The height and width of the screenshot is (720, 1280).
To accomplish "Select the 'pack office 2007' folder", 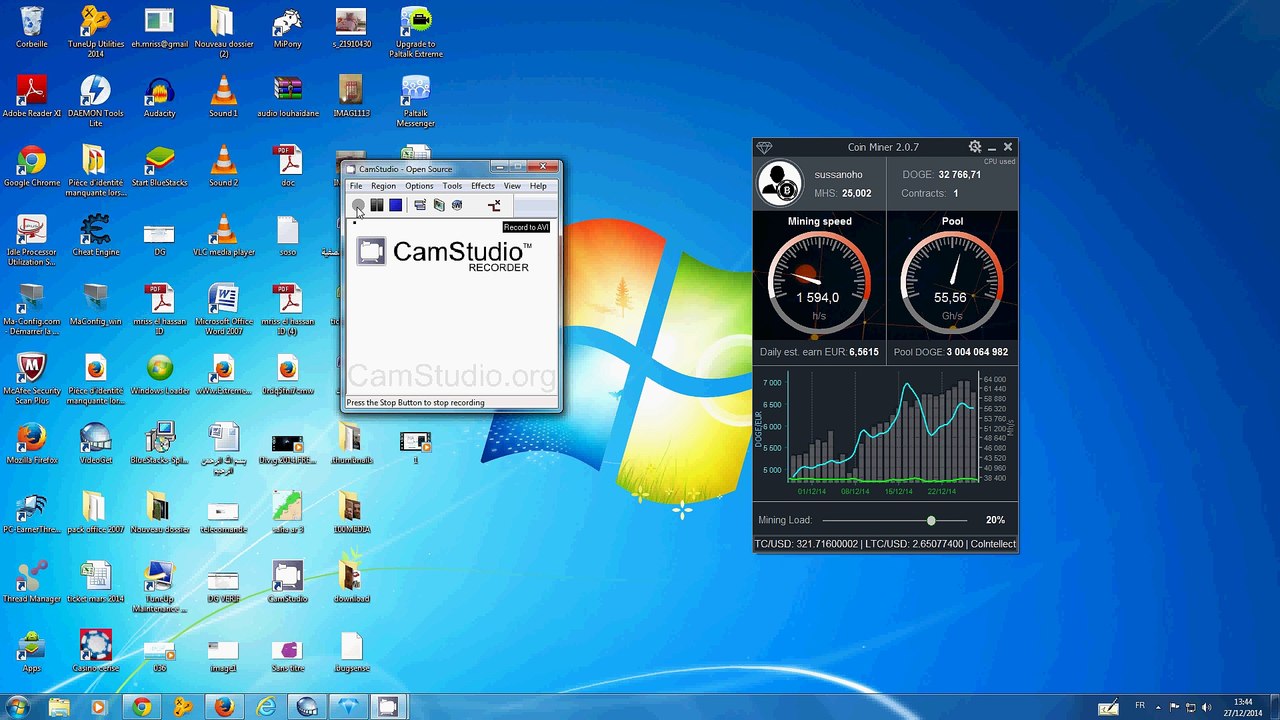I will [95, 513].
